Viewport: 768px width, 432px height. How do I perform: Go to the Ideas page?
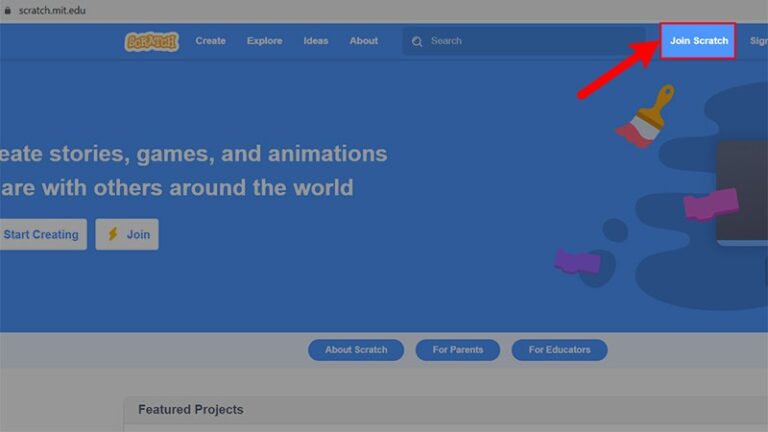(316, 41)
